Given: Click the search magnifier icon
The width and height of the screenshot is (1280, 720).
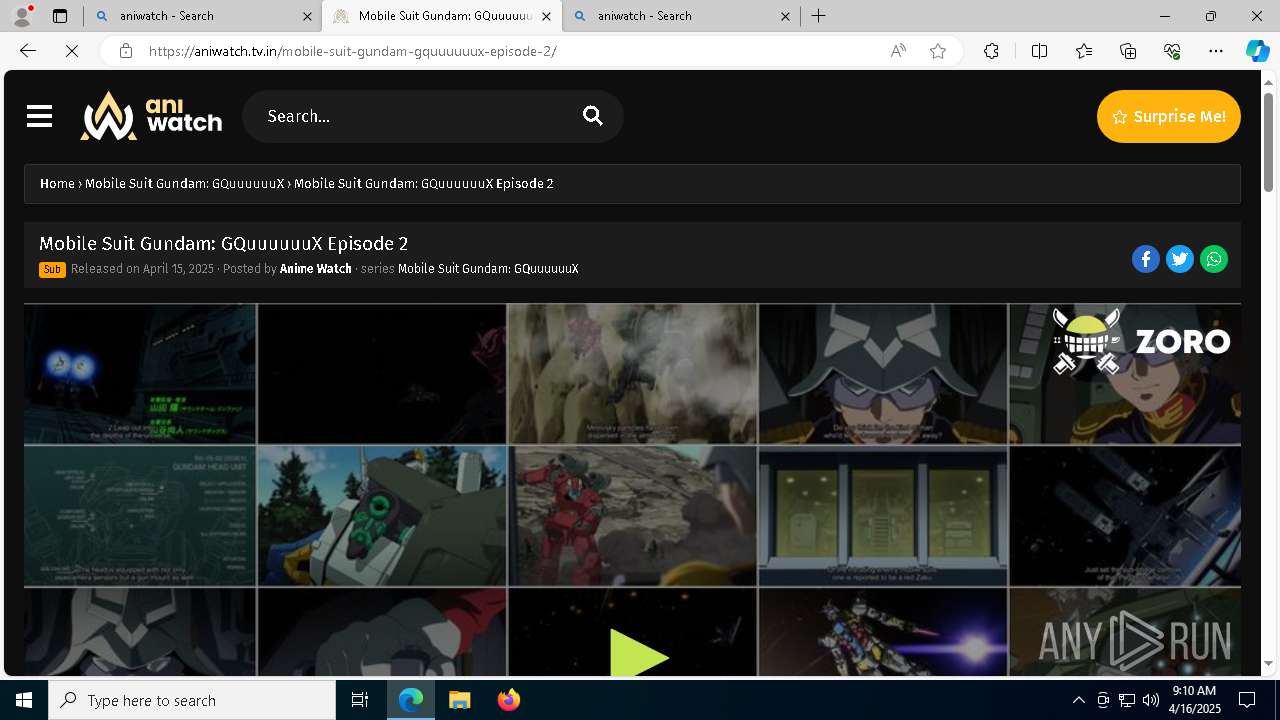Looking at the screenshot, I should tap(593, 116).
